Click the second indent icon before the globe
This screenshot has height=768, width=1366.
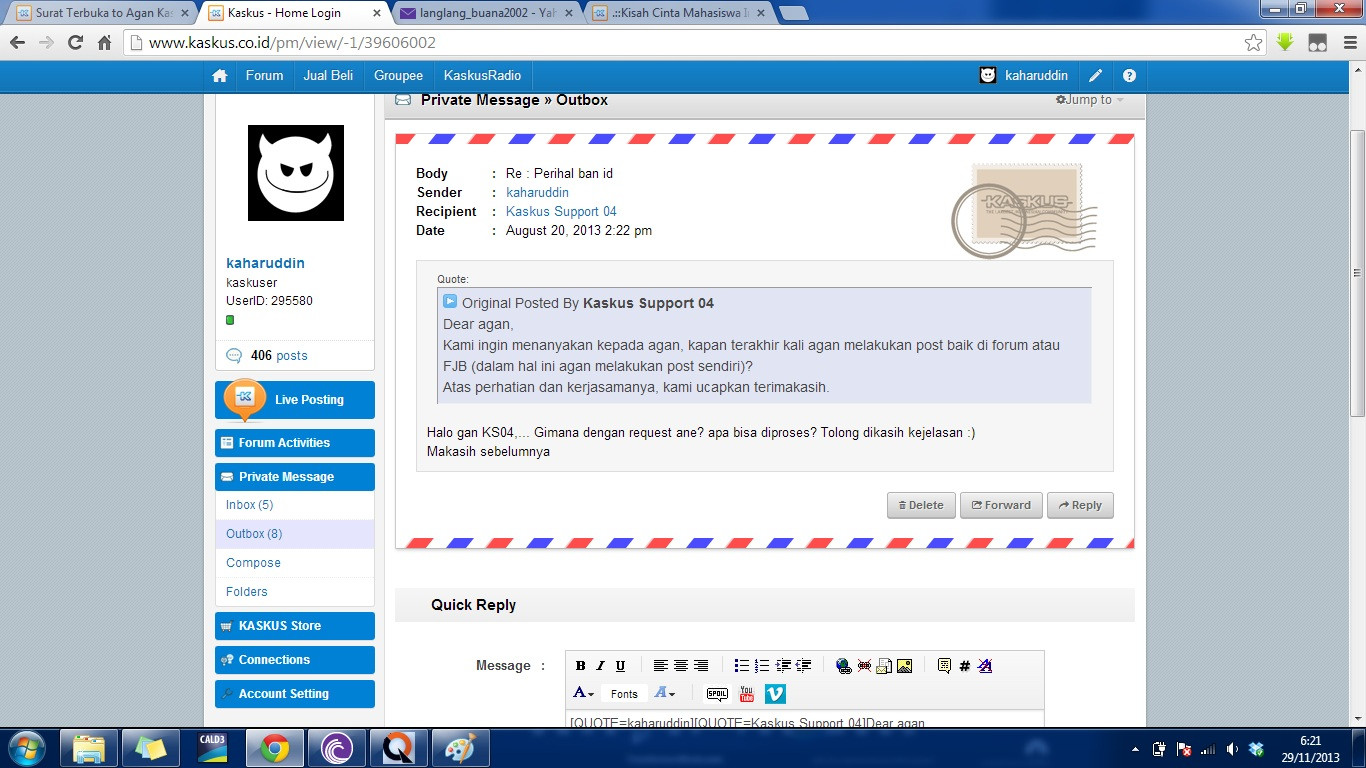click(803, 666)
